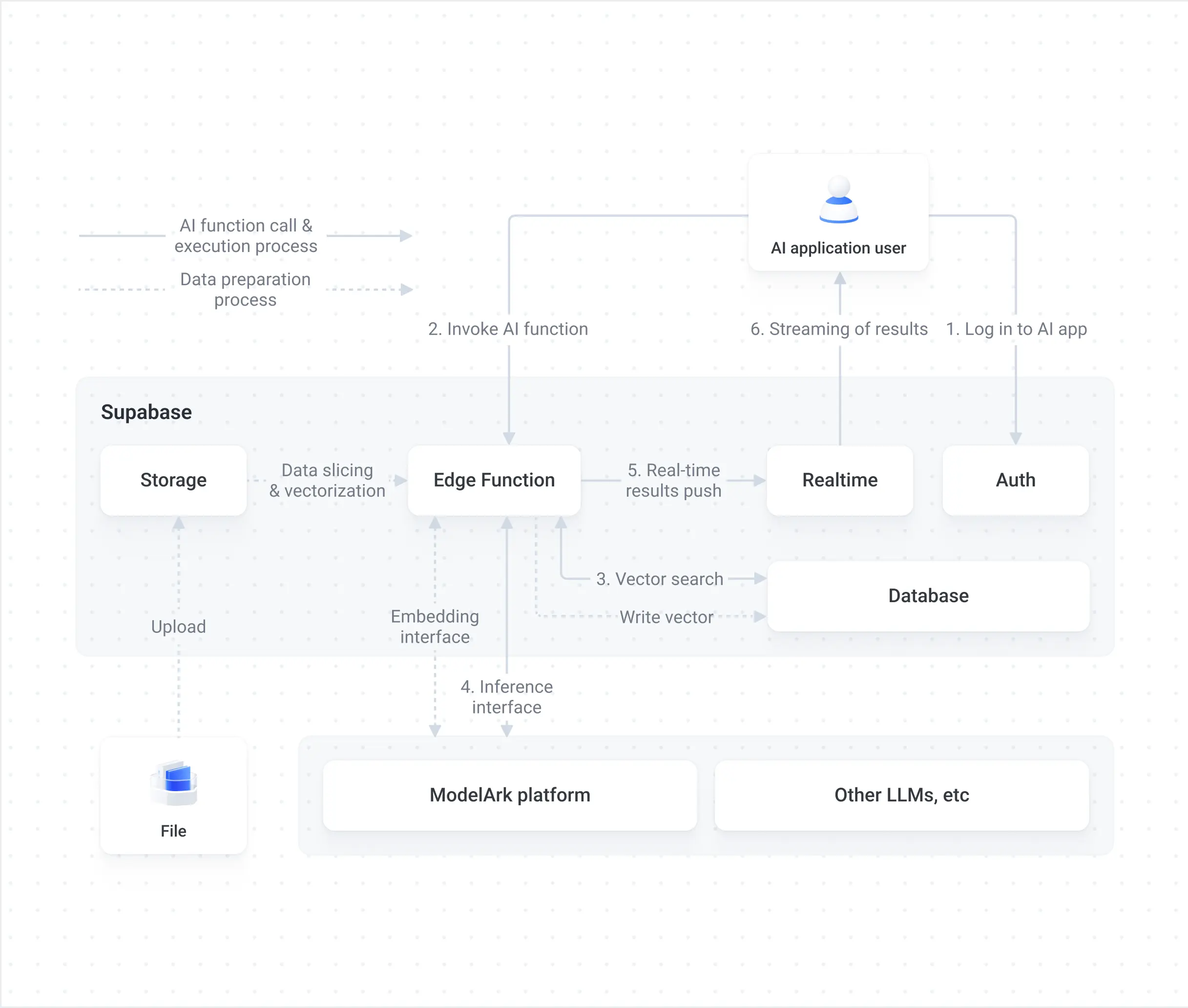The height and width of the screenshot is (1008, 1188).
Task: Click the '1. Log in to AI app' label
Action: (1016, 329)
